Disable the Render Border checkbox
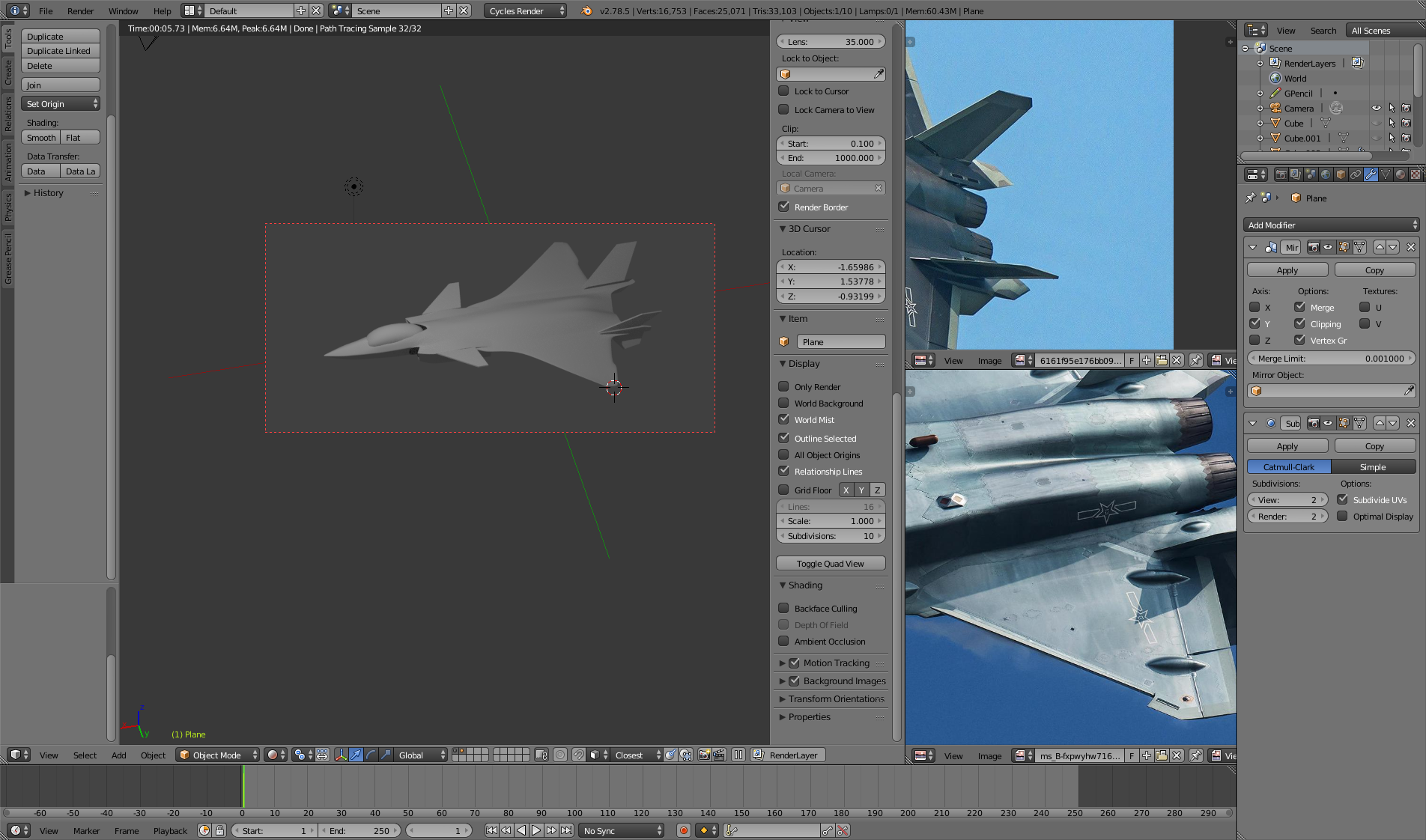 783,207
